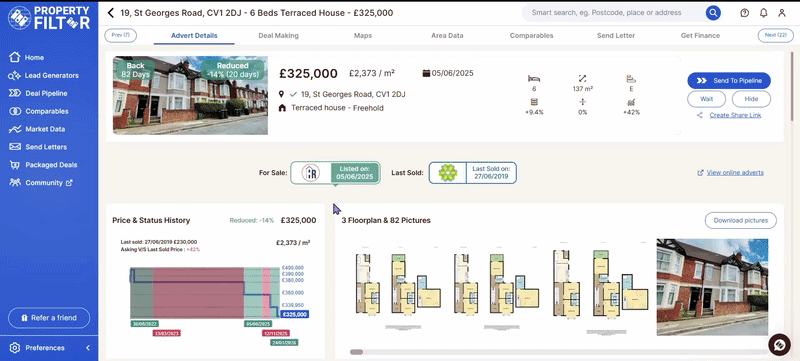The height and width of the screenshot is (361, 800).
Task: Open the help question mark icon
Action: tap(744, 13)
